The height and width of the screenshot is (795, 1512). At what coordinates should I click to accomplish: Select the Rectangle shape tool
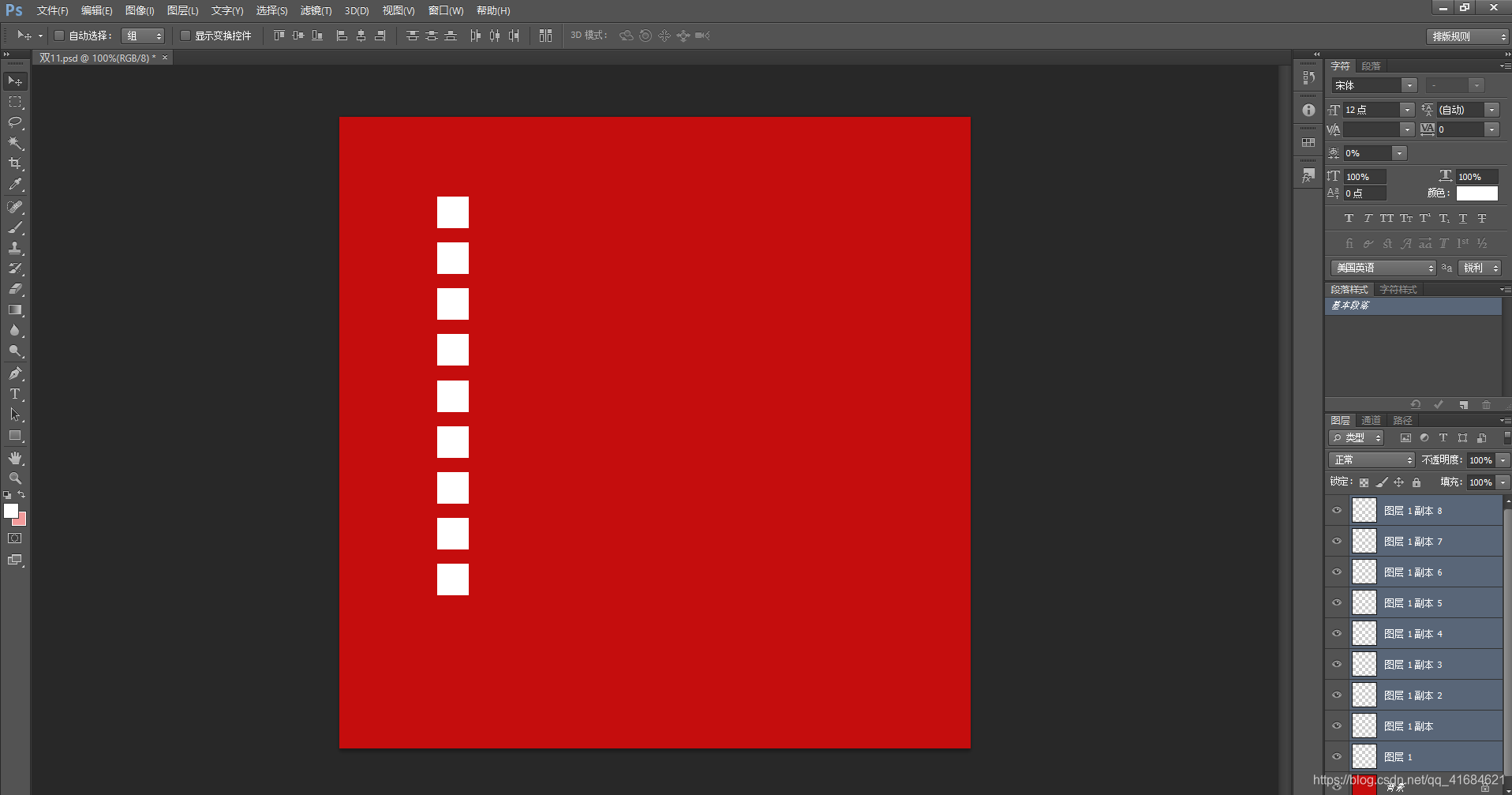(15, 435)
